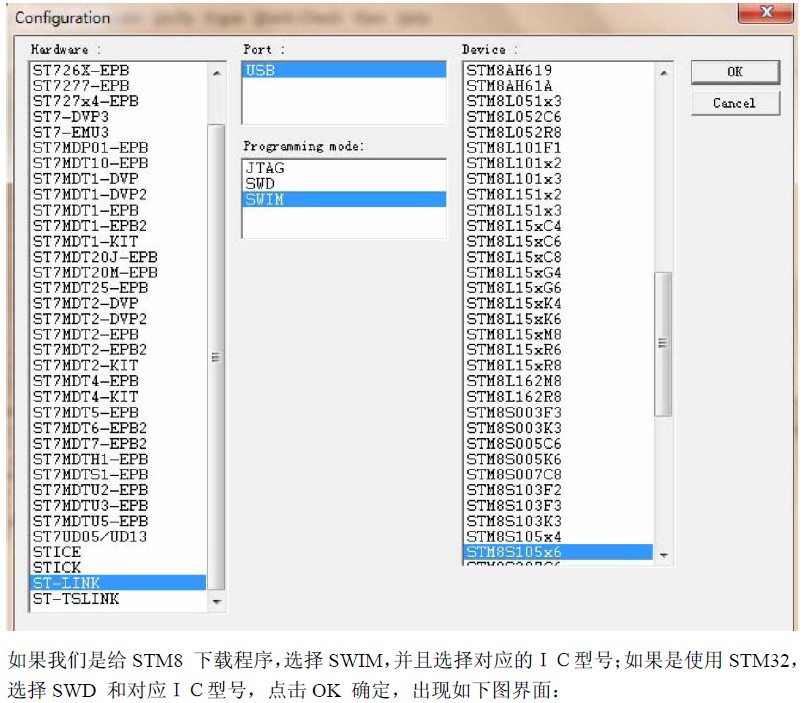Select STM8S005C6 device
807x703 pixels.
point(558,444)
